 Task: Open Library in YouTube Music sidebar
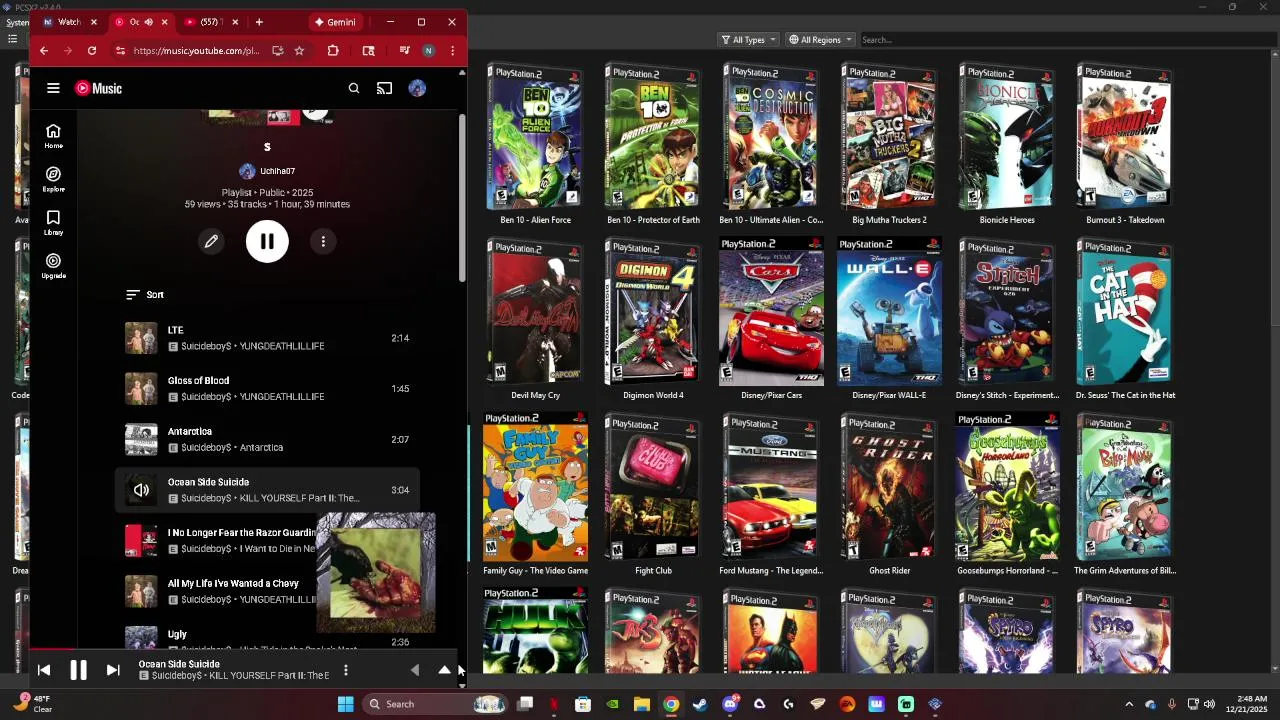click(x=53, y=223)
